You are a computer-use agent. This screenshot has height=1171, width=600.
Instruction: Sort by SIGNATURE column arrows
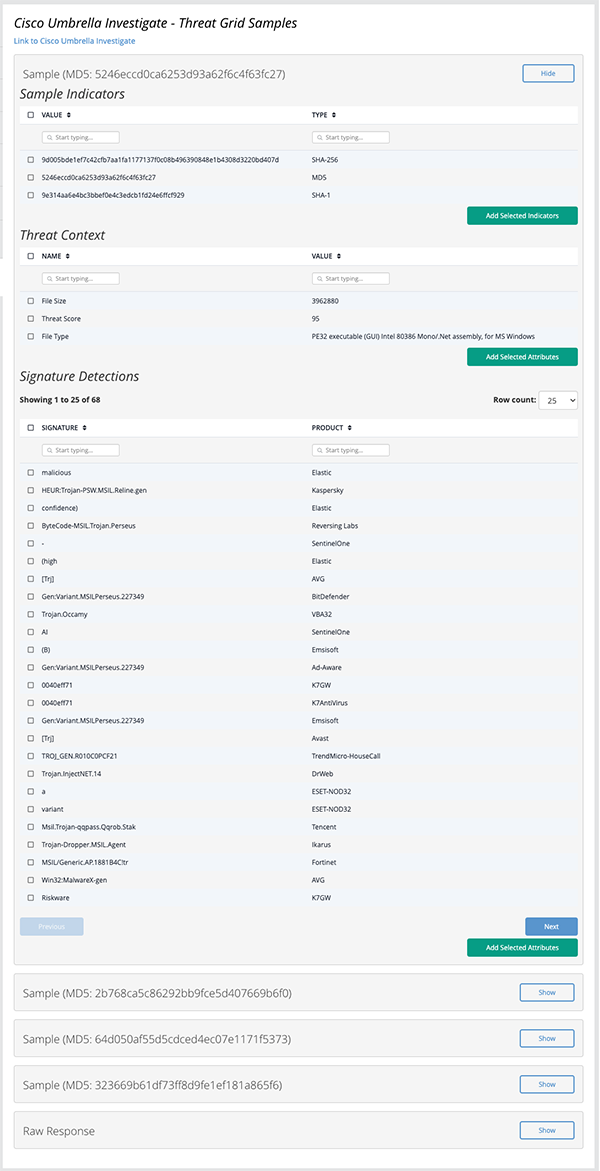[x=84, y=428]
